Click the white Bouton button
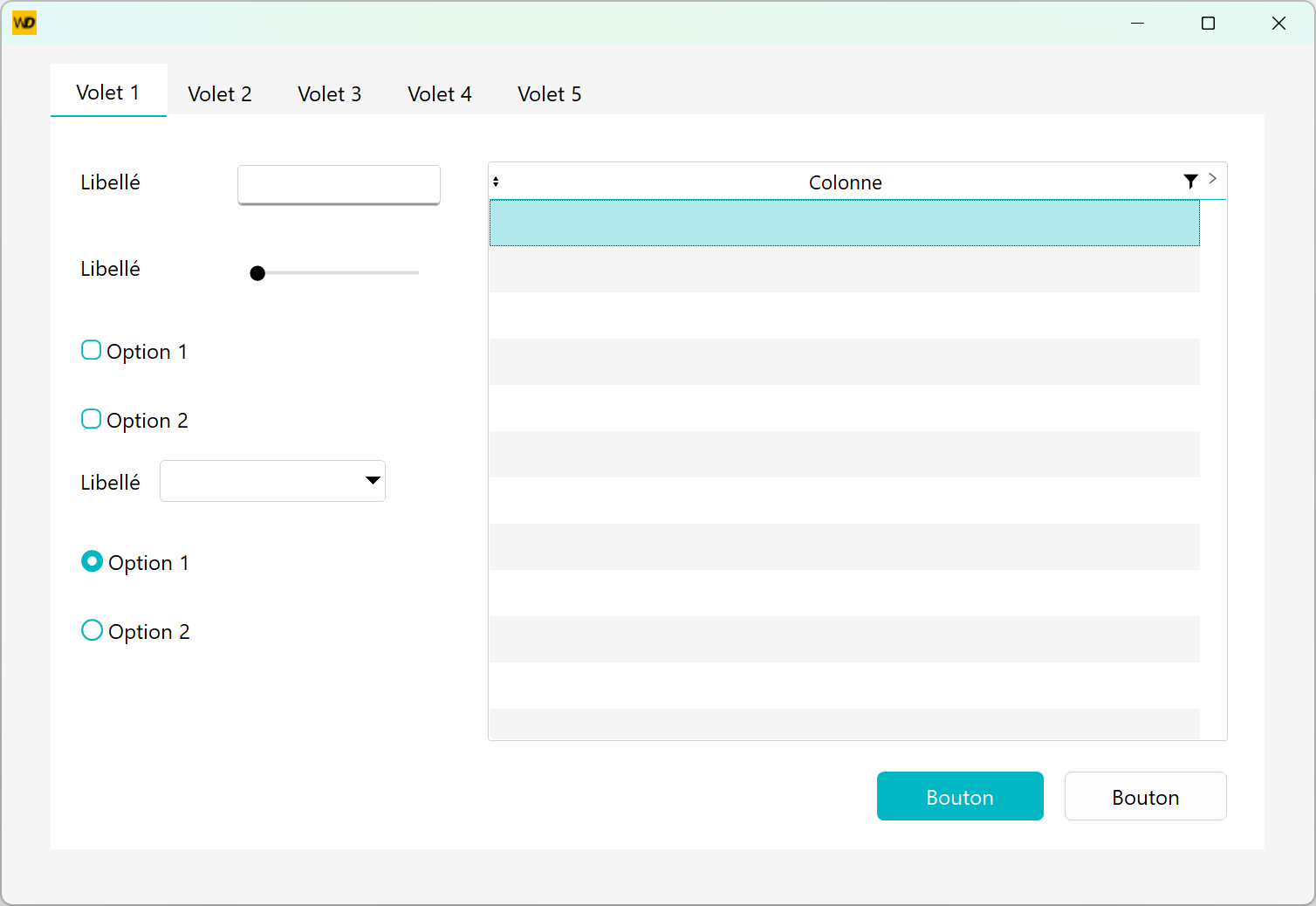This screenshot has height=906, width=1316. click(1145, 797)
